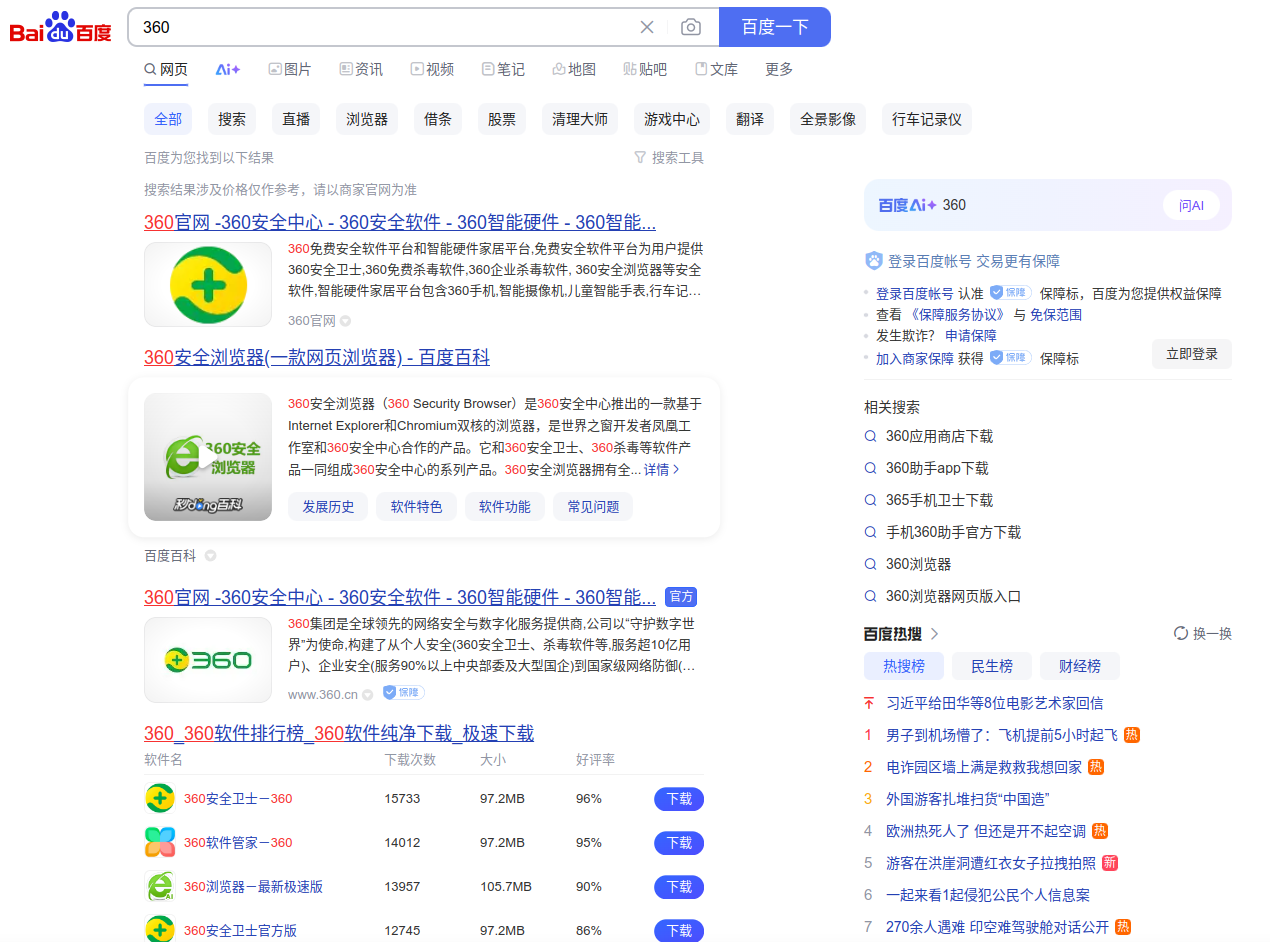Select the 浏览器 filter chip

pyautogui.click(x=367, y=119)
